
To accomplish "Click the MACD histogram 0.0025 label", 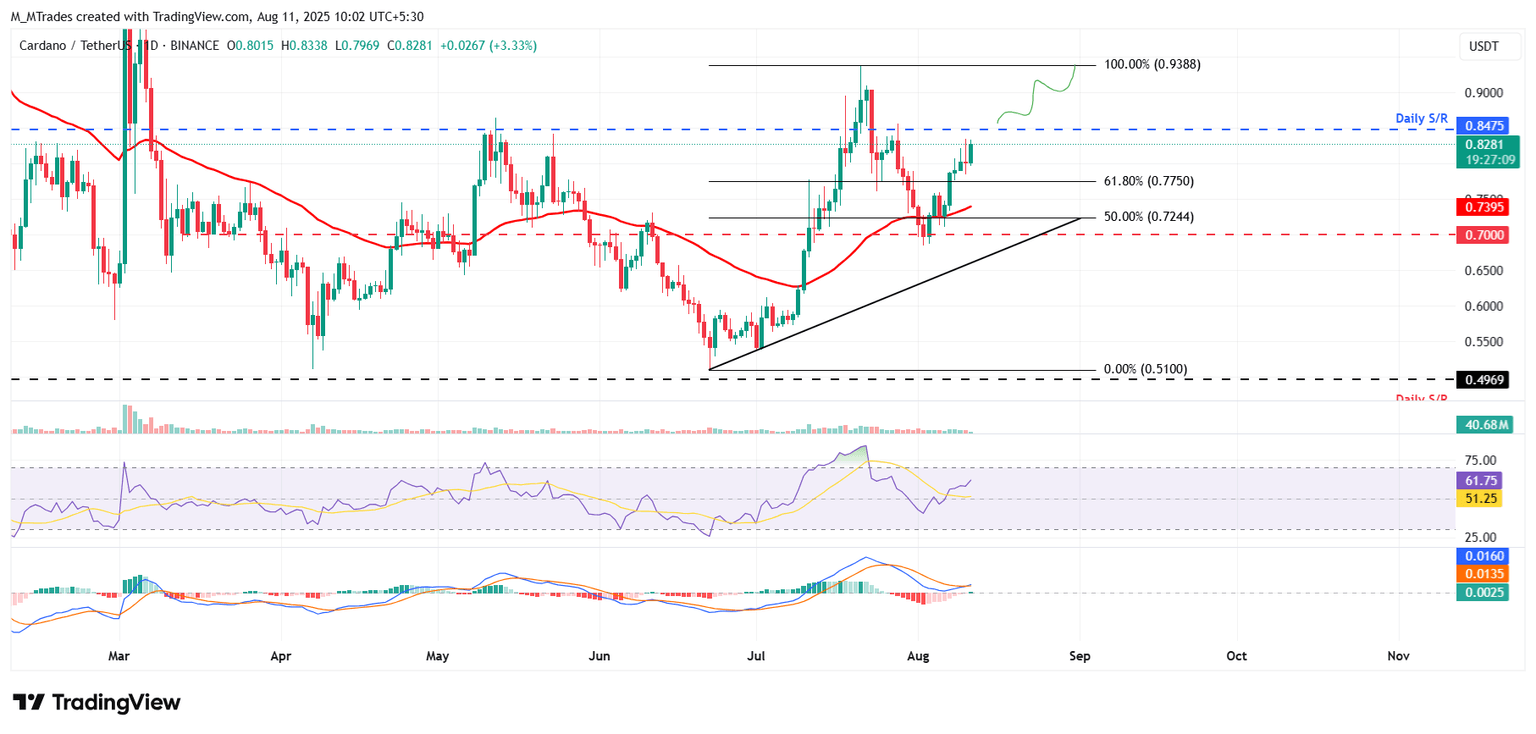I will coord(1484,592).
